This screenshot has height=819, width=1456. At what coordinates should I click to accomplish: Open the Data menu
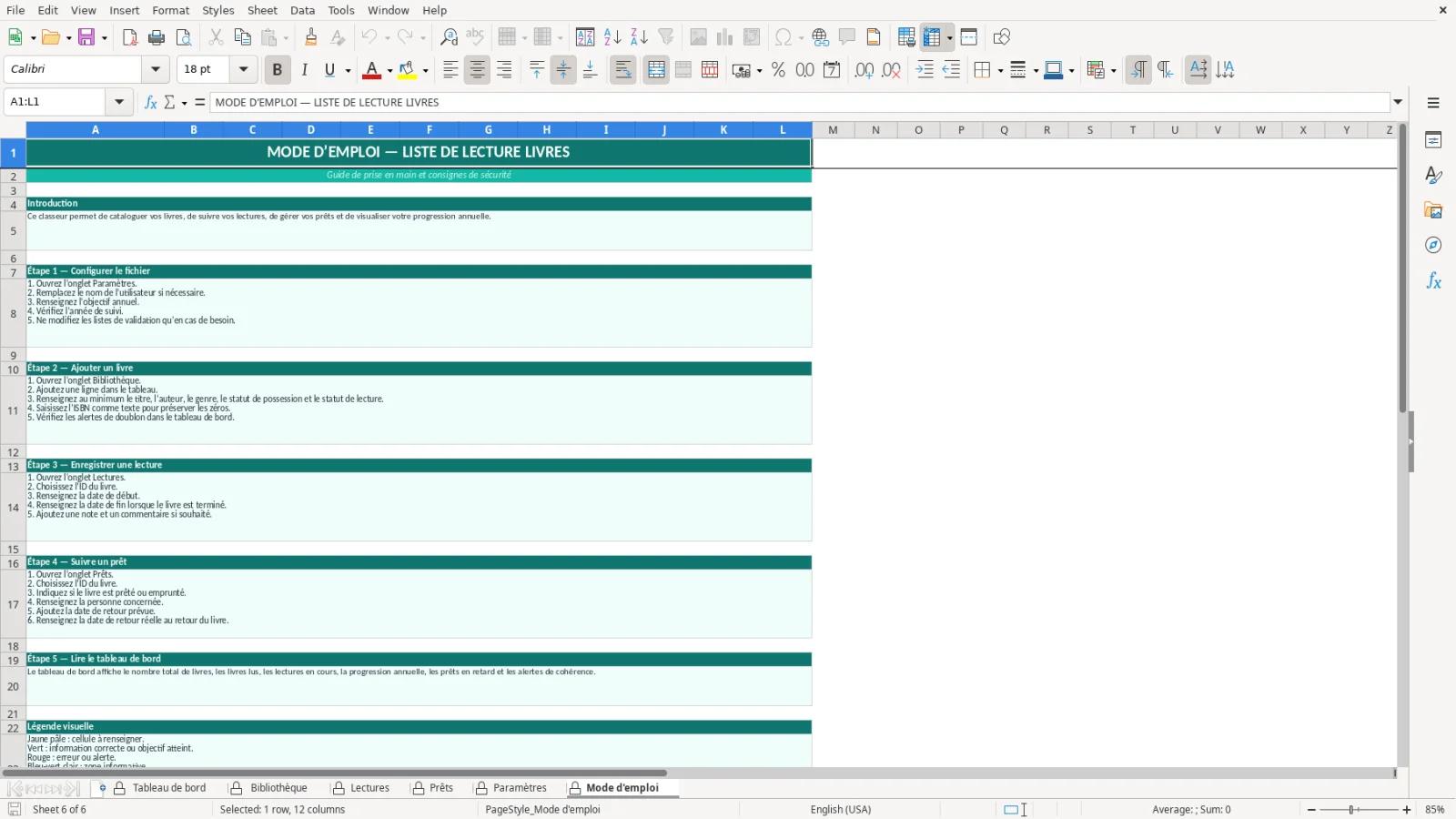pos(303,10)
